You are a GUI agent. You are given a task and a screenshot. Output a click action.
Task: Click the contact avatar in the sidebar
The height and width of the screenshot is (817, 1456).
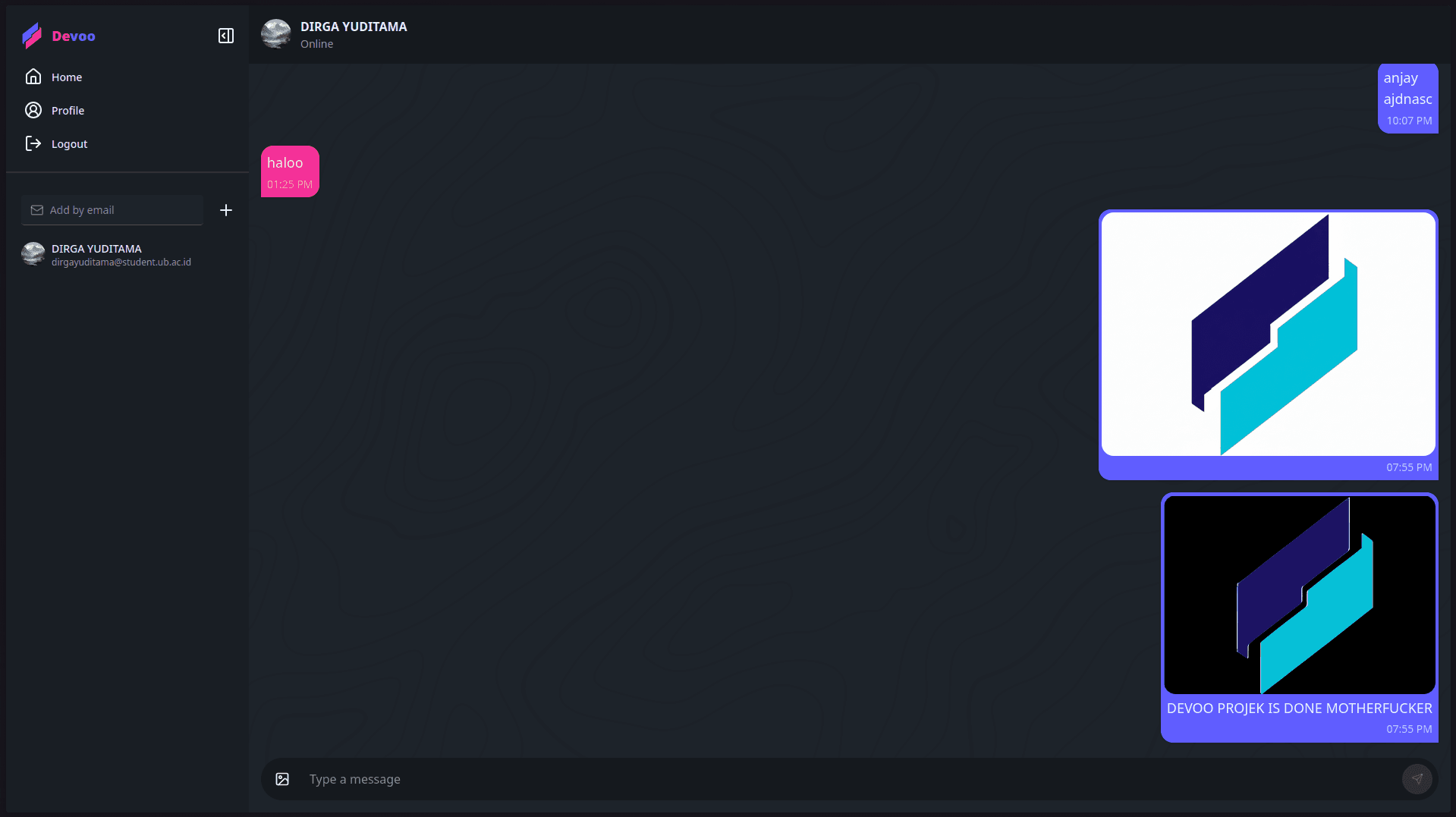click(33, 254)
